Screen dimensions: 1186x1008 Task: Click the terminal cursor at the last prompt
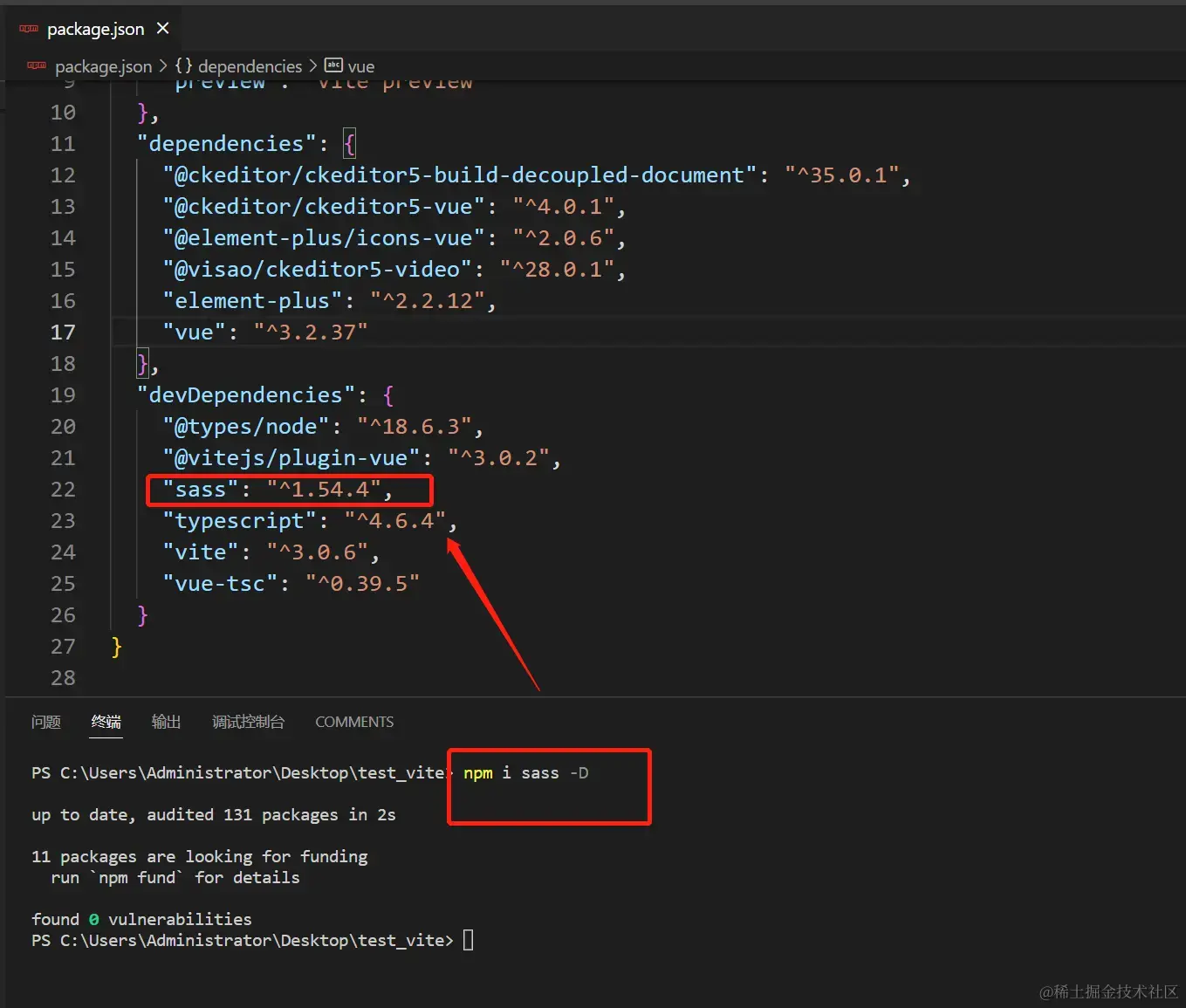pyautogui.click(x=469, y=941)
